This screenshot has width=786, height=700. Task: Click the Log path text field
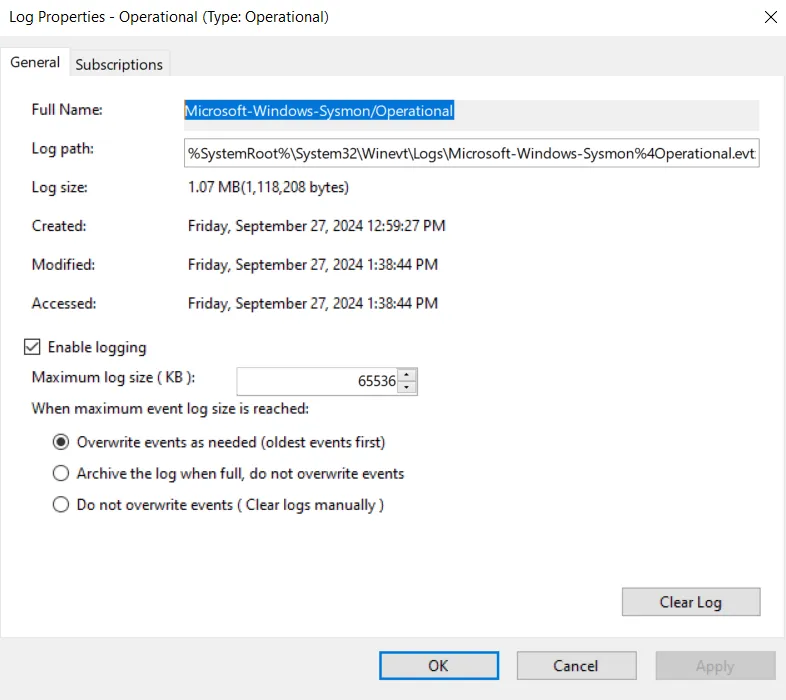pyautogui.click(x=471, y=153)
